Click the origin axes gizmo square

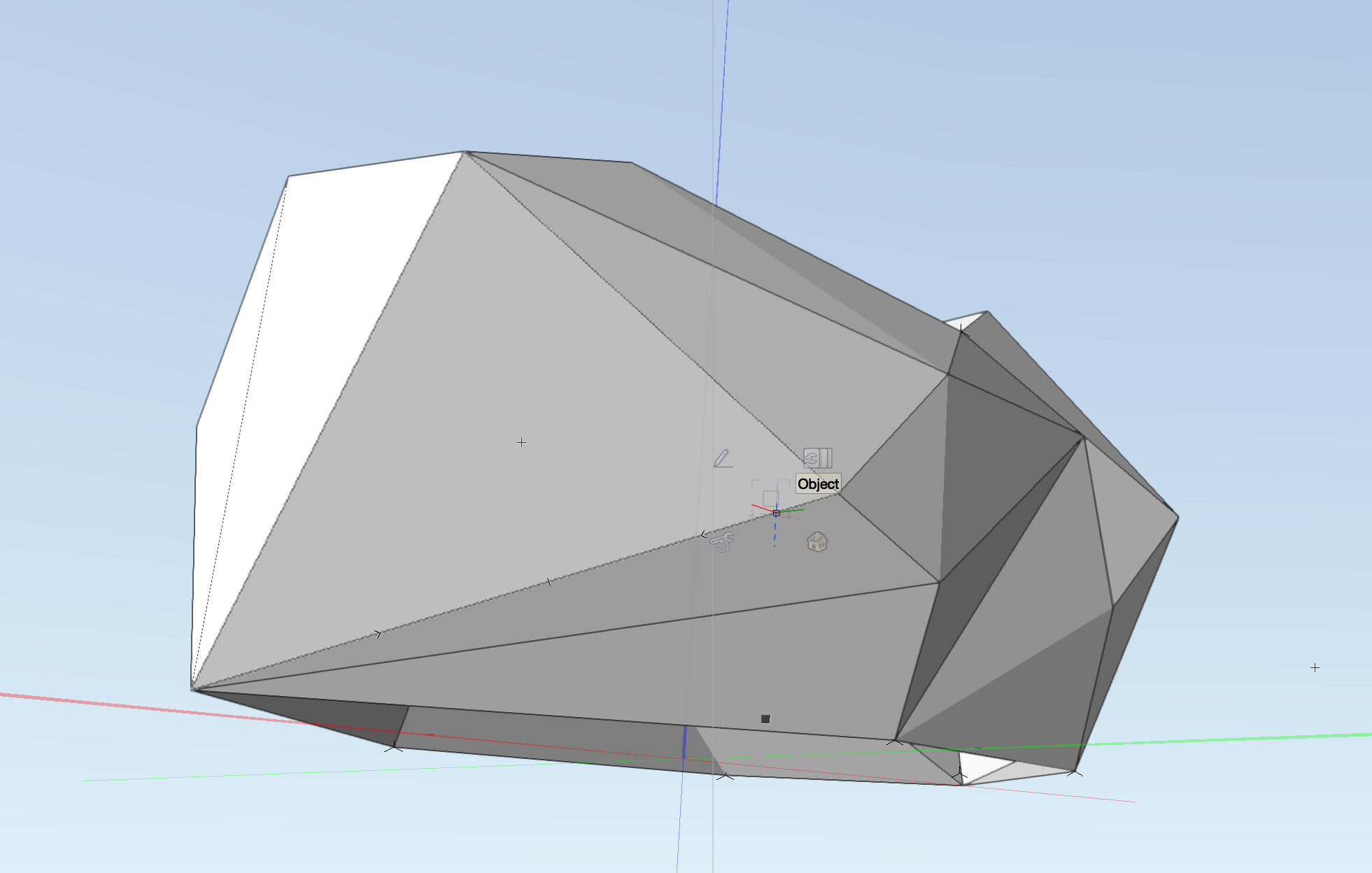[777, 513]
